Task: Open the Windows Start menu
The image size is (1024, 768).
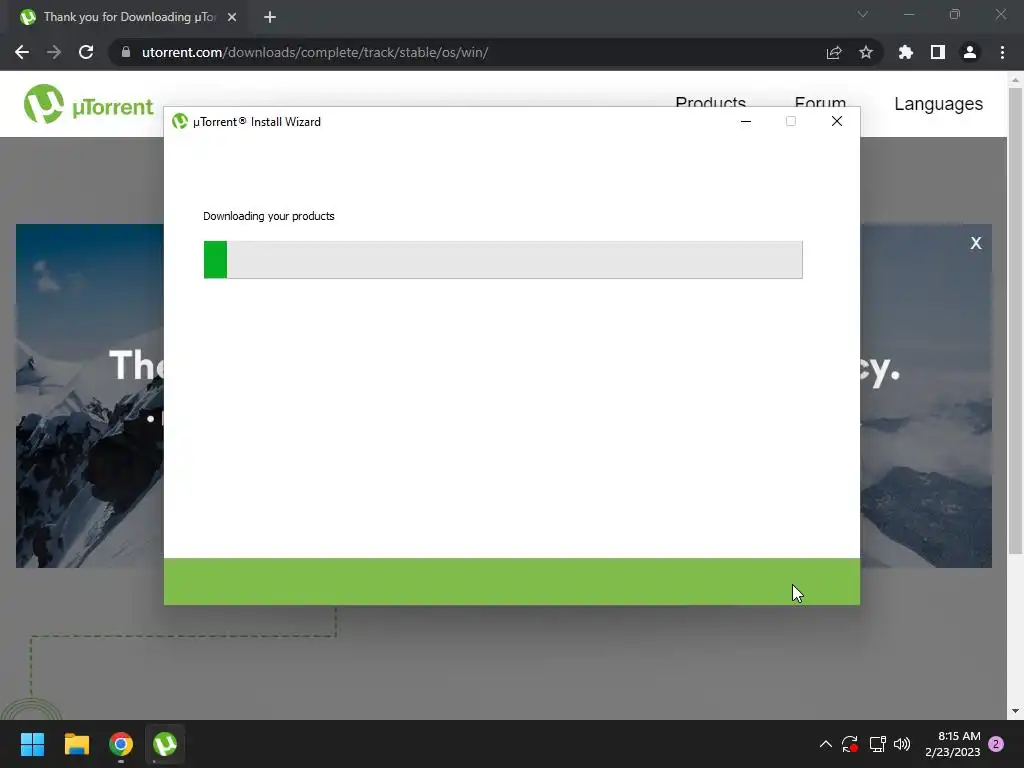Action: (32, 744)
